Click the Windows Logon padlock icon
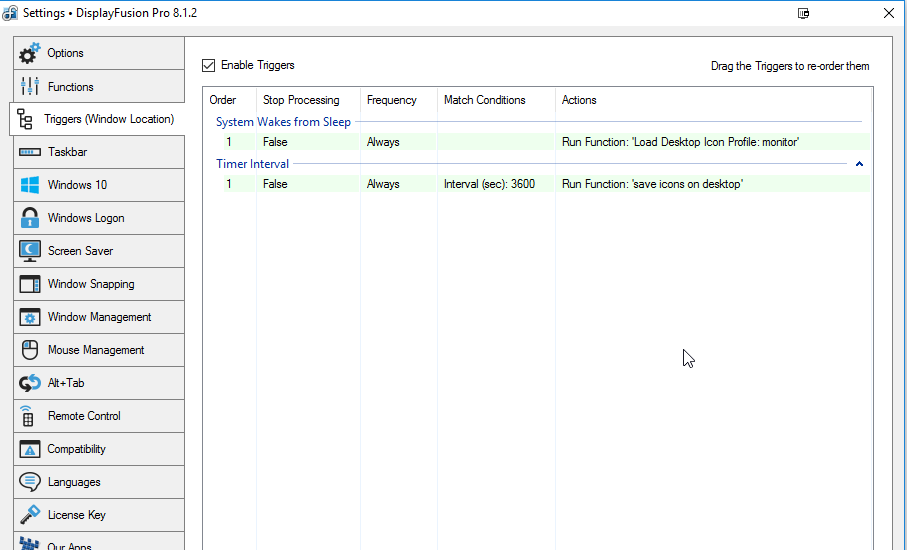The image size is (907, 550). [x=30, y=218]
